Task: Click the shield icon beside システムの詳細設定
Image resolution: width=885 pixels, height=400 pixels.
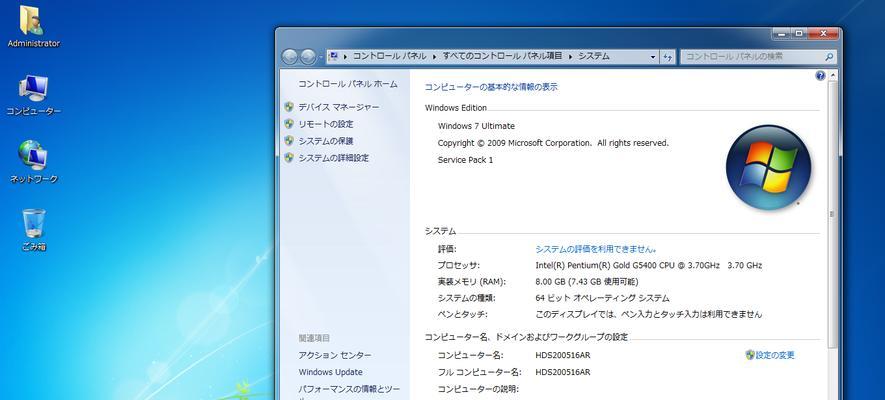Action: (x=289, y=157)
